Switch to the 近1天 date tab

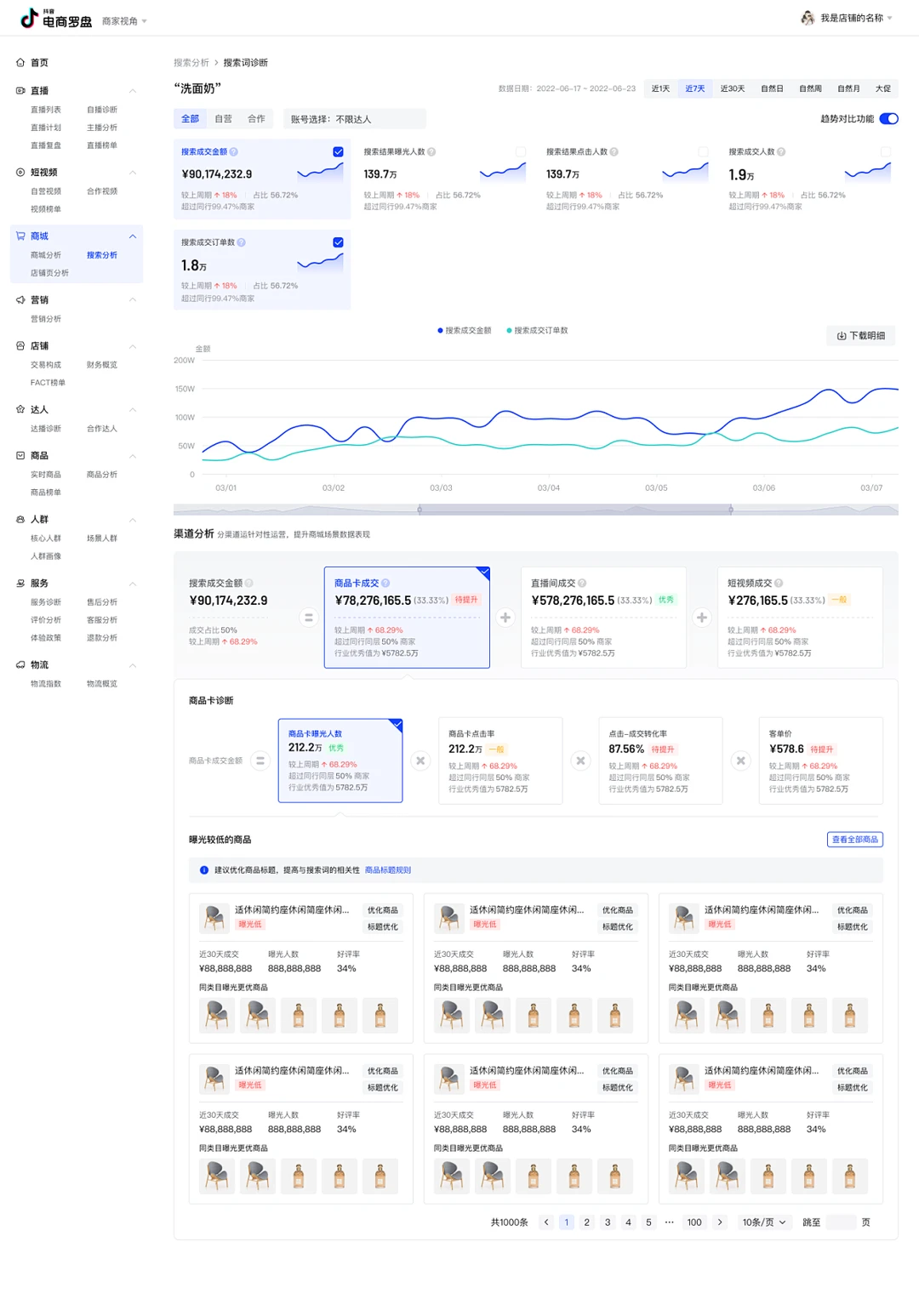[661, 88]
